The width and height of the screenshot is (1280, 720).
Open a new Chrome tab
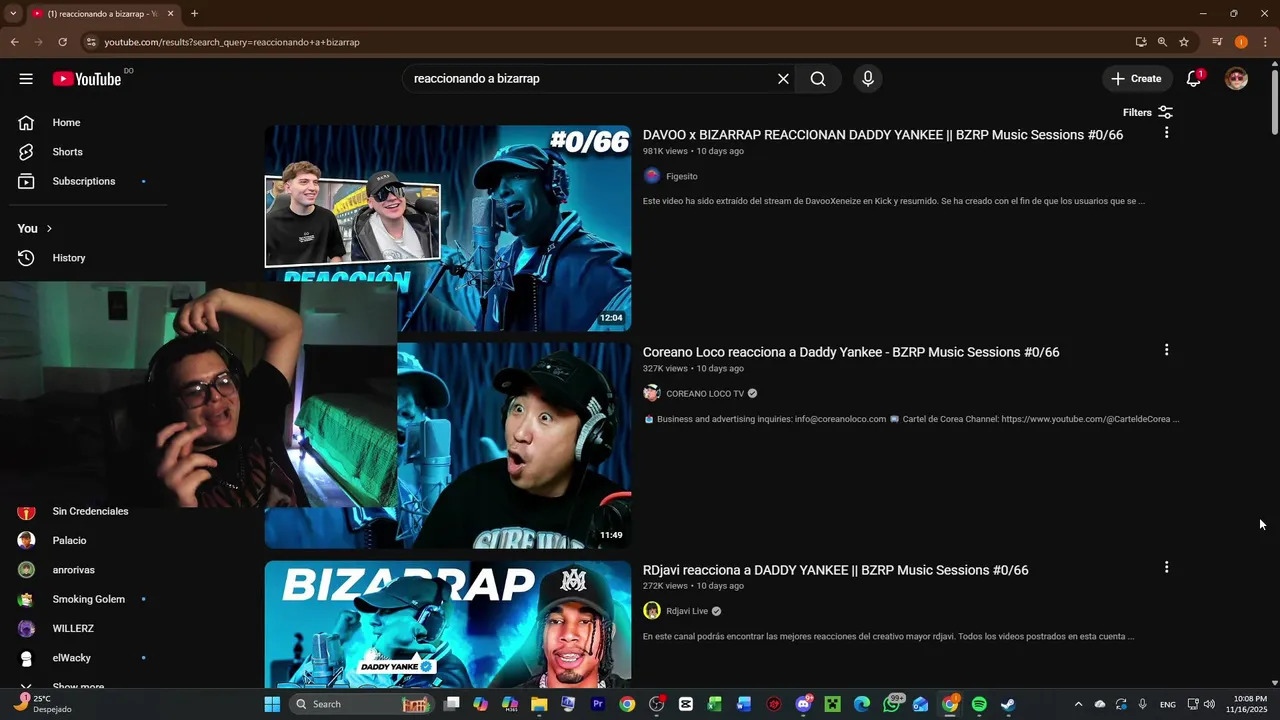click(194, 13)
